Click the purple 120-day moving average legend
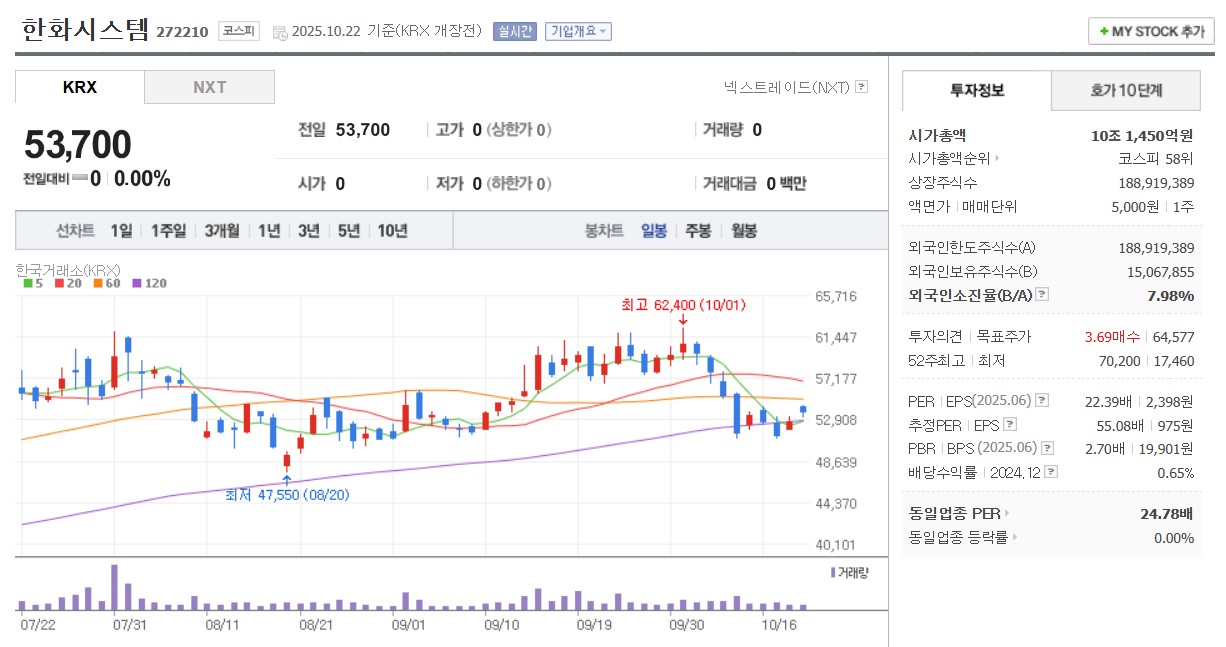This screenshot has height=647, width=1226. pyautogui.click(x=149, y=283)
